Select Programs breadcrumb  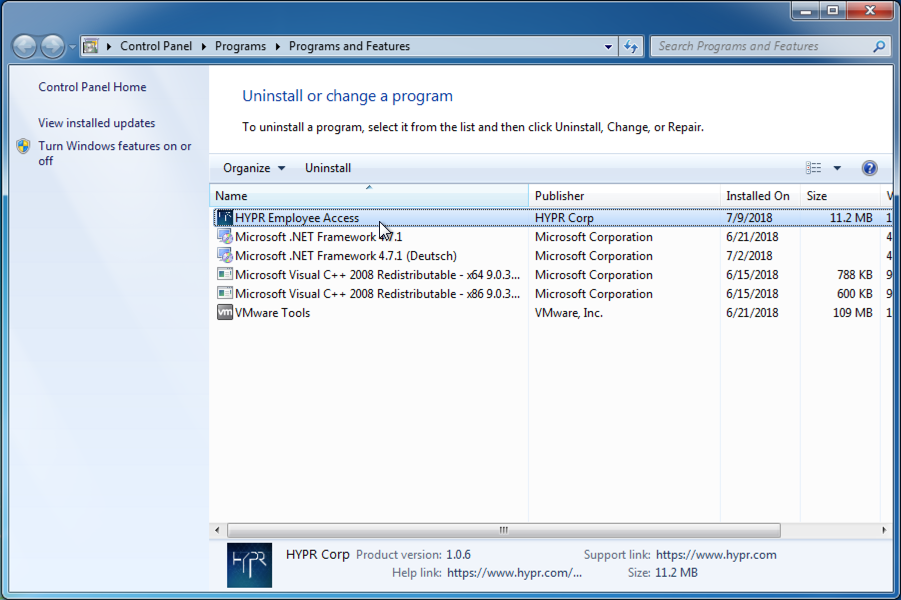pos(240,46)
